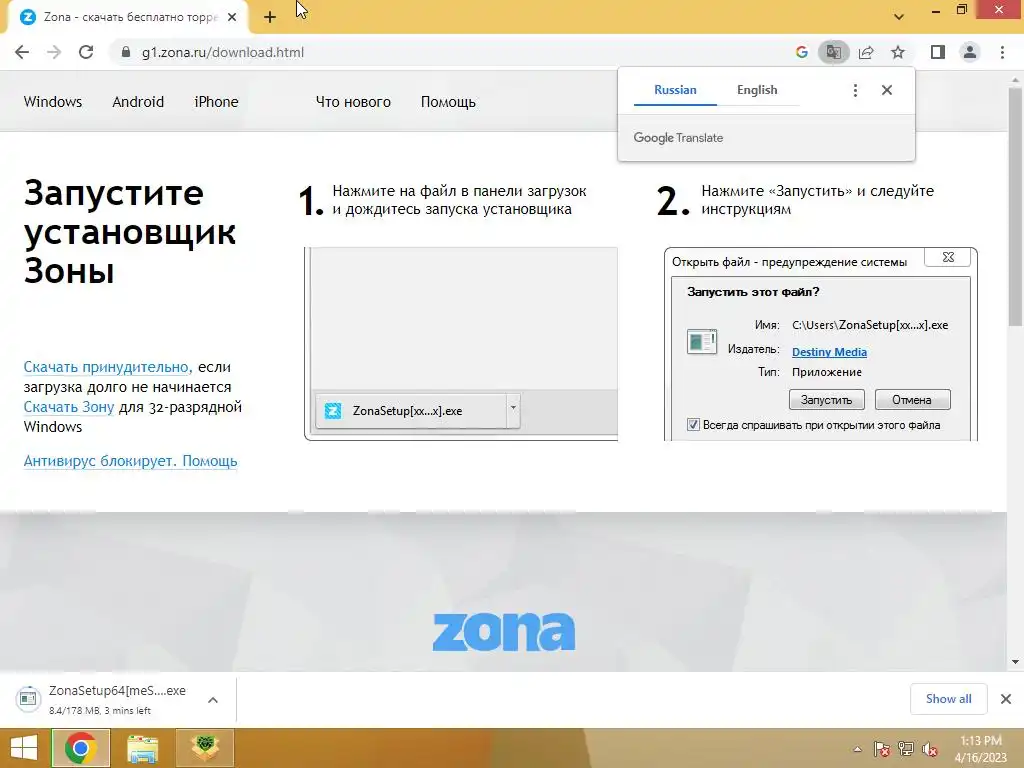Click Скачать Зону link for 32-bit

pos(69,407)
